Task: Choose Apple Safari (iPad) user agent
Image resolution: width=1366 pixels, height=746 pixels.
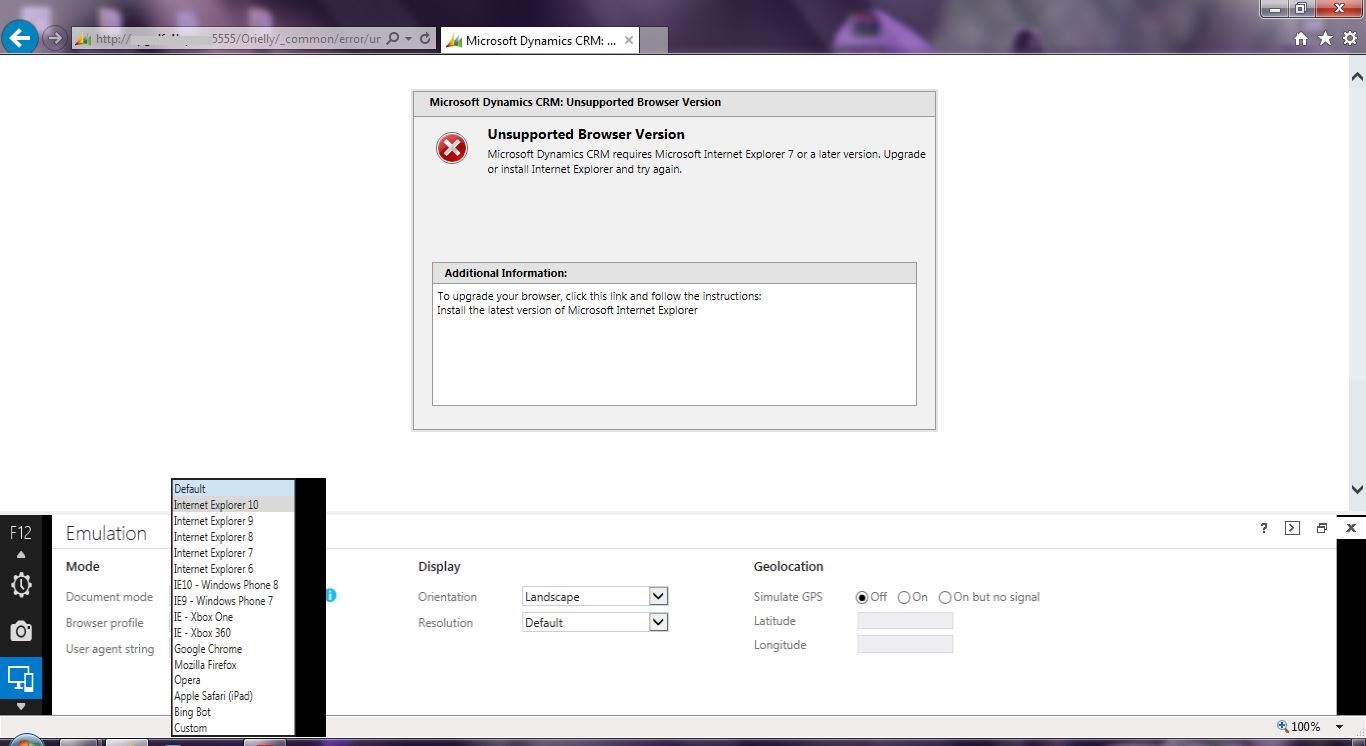Action: point(233,696)
